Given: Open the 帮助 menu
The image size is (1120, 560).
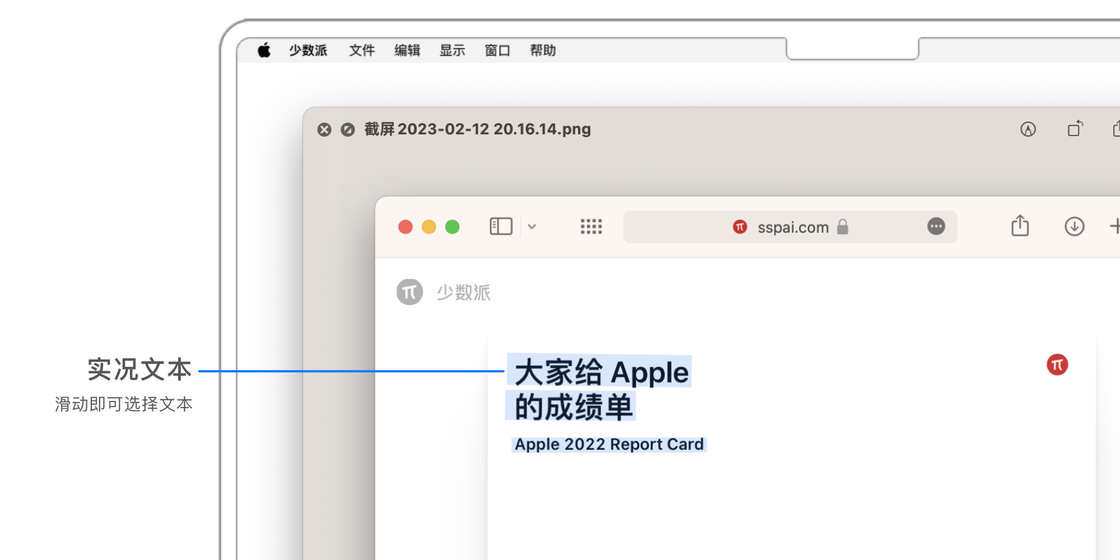Looking at the screenshot, I should pos(543,51).
